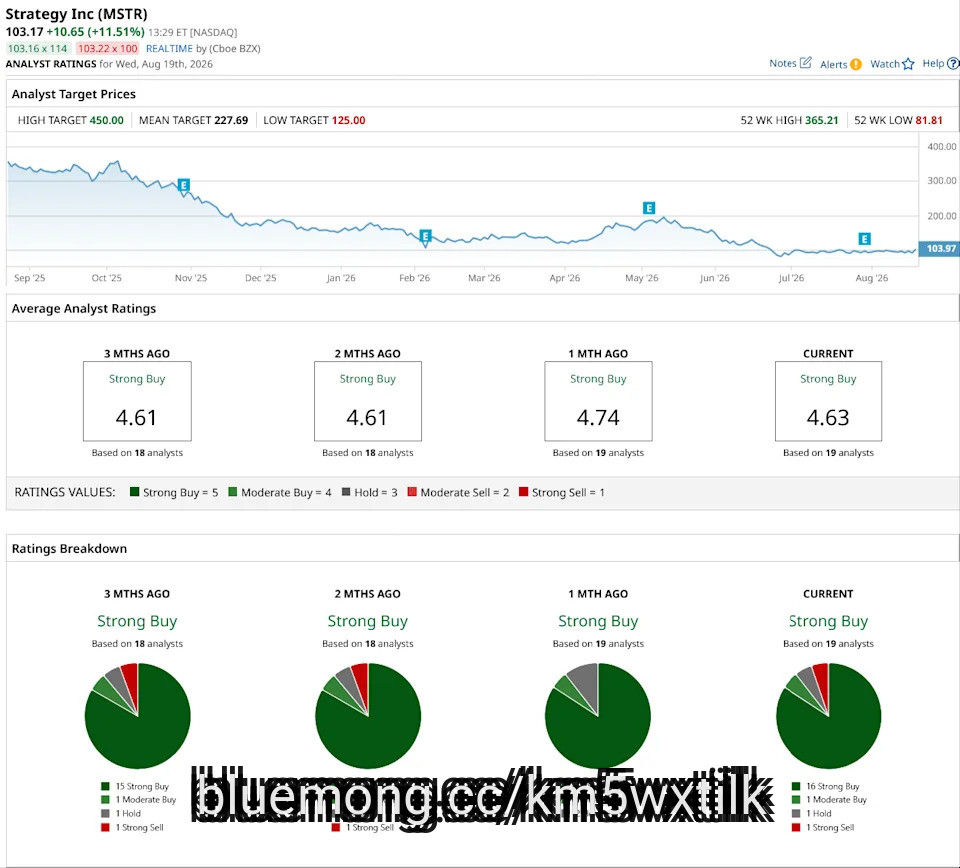
Task: Click the Feb '26 earnings E marker
Action: 426,236
